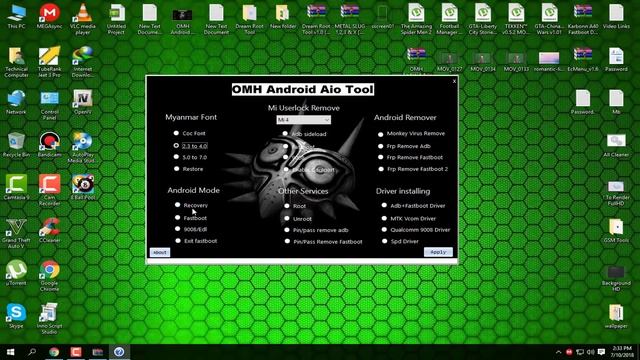Image resolution: width=640 pixels, height=360 pixels.
Task: Launch Grand Theft Auto V shortcut
Action: pos(16,233)
